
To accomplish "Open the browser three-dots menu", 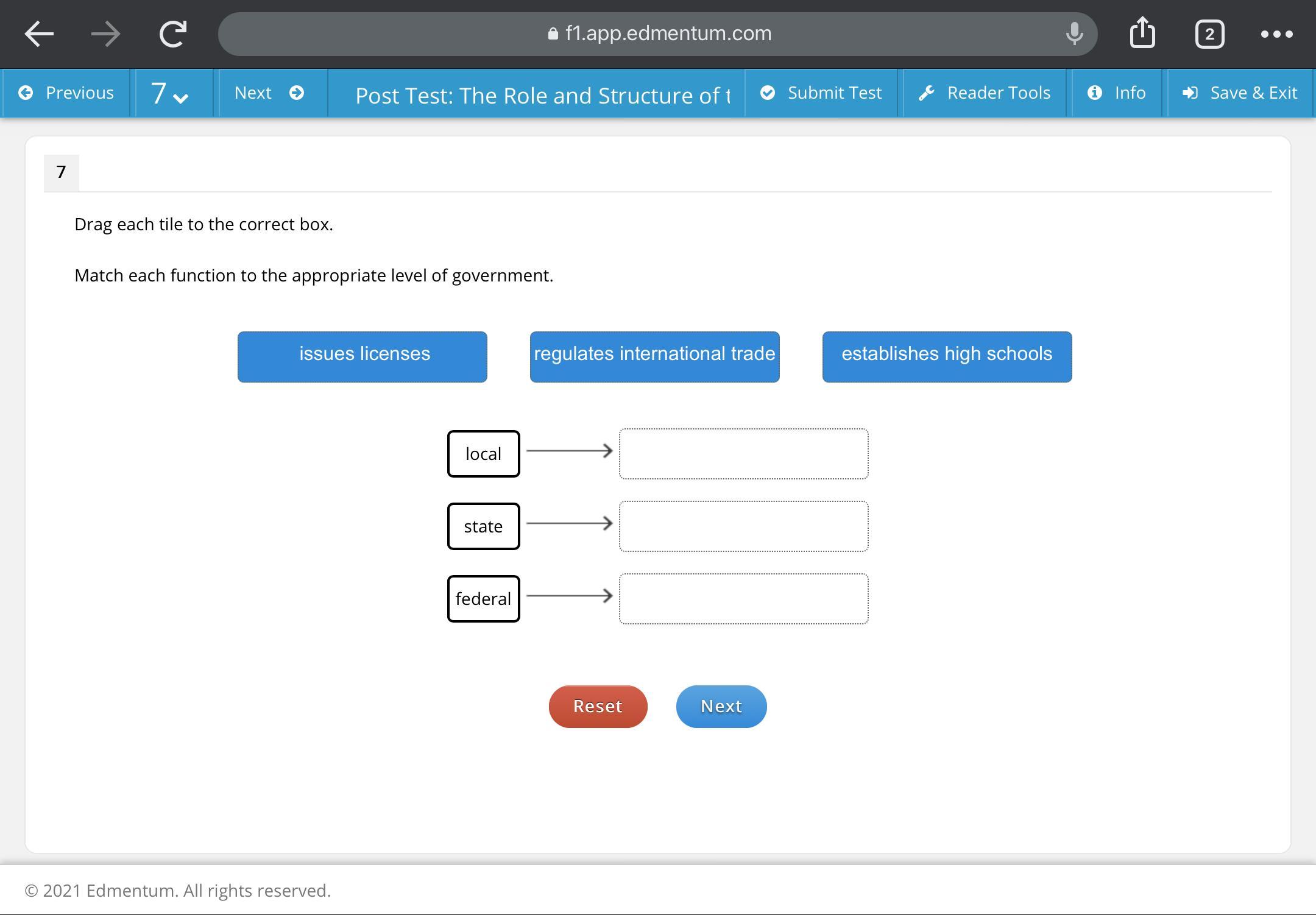I will [x=1276, y=34].
